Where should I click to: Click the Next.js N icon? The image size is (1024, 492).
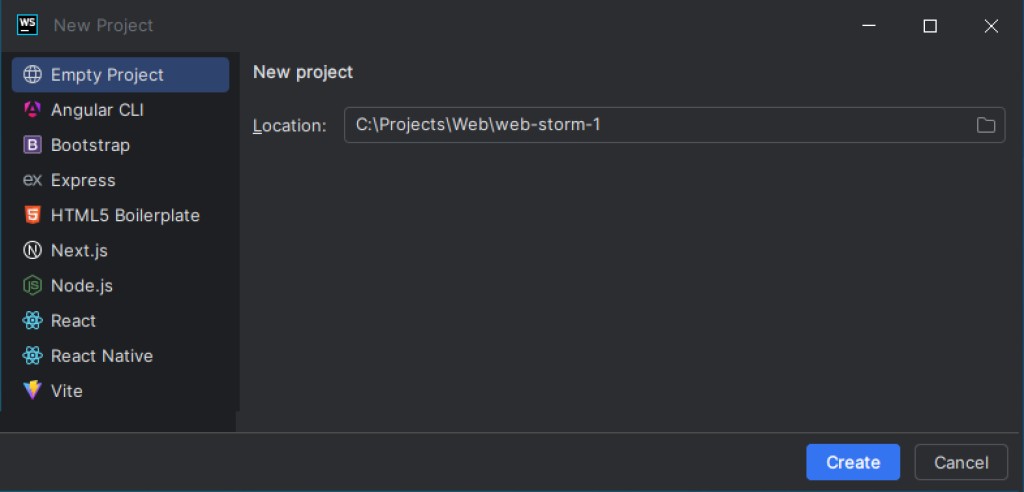tap(33, 251)
